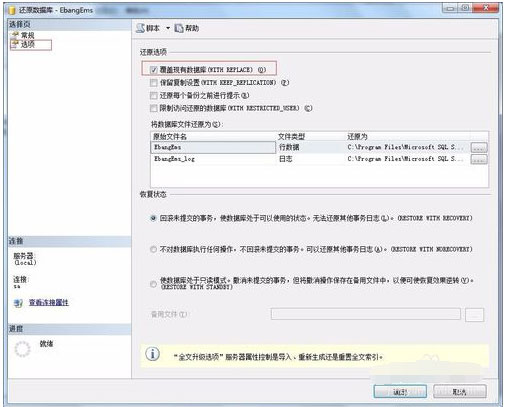Open the 脚本 dropdown arrow
505x407 pixels.
click(x=168, y=28)
